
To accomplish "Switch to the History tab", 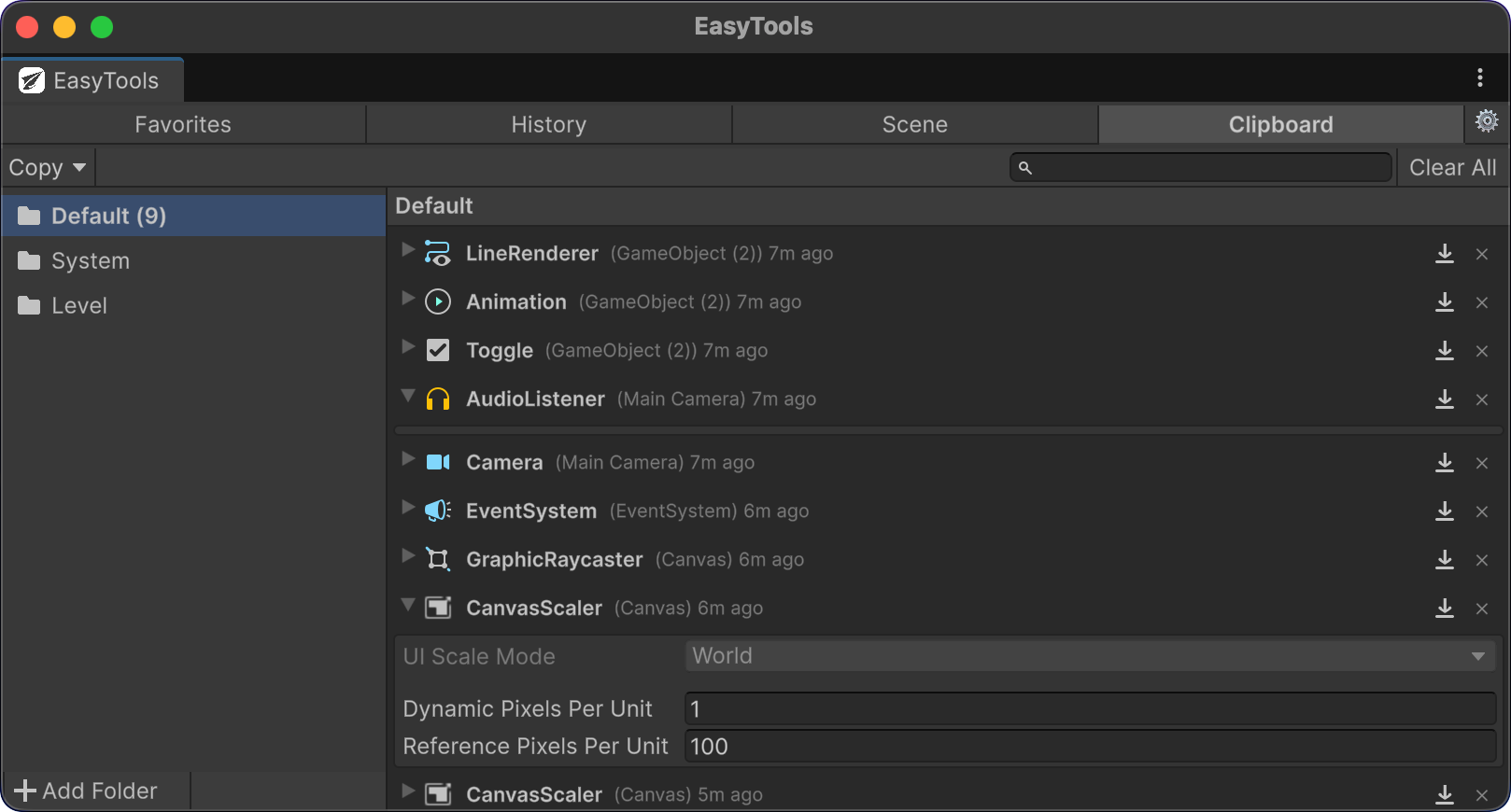I will tap(548, 125).
